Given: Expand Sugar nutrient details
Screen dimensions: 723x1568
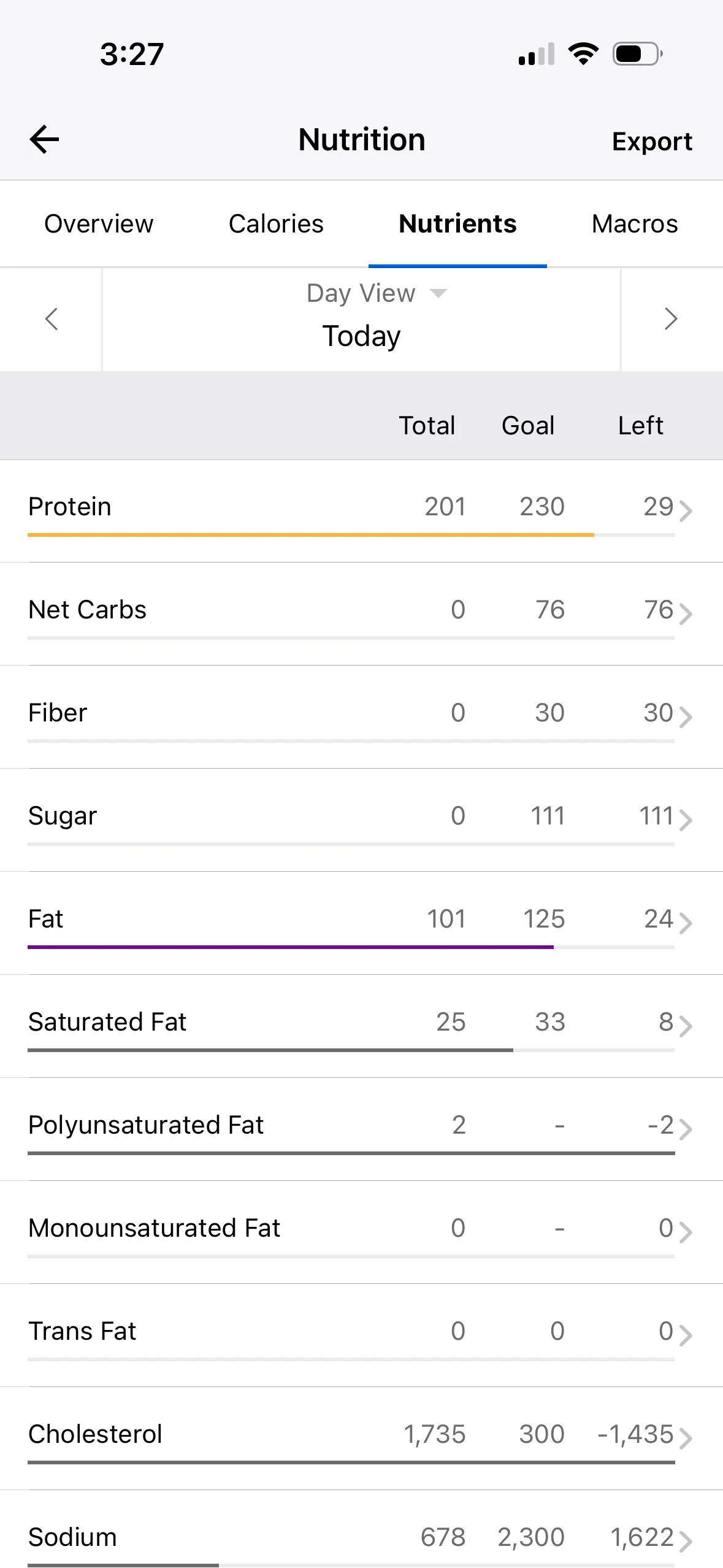Looking at the screenshot, I should coord(361,820).
